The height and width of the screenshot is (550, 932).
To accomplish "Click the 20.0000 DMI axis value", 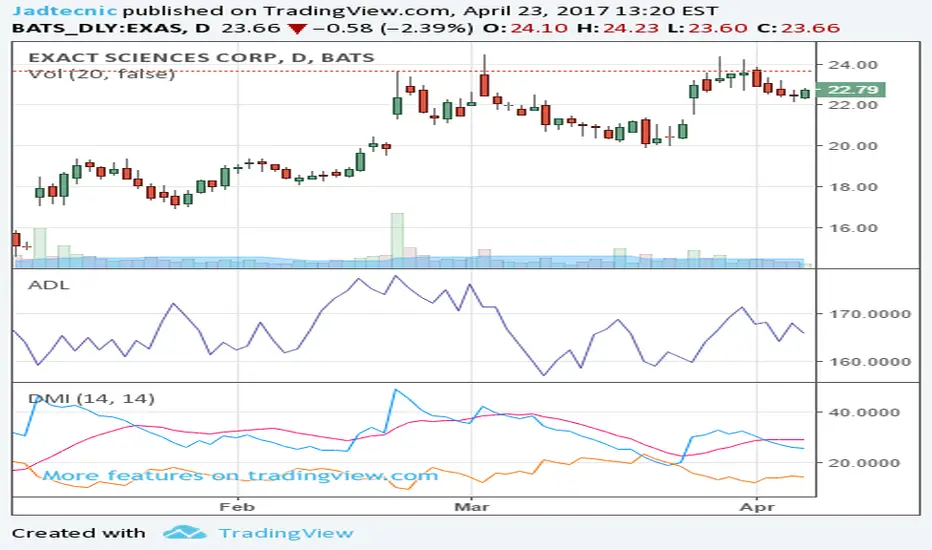I will coord(864,463).
